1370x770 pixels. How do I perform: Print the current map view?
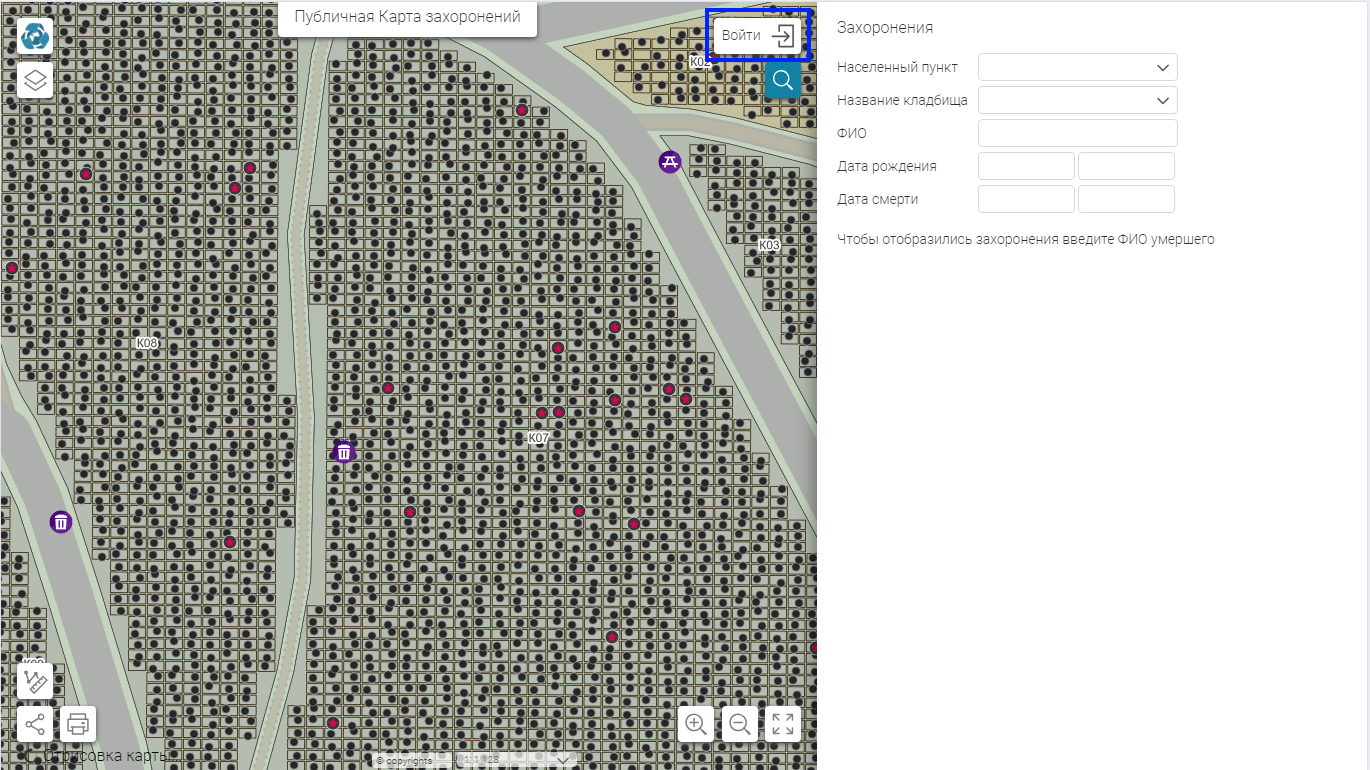click(78, 723)
